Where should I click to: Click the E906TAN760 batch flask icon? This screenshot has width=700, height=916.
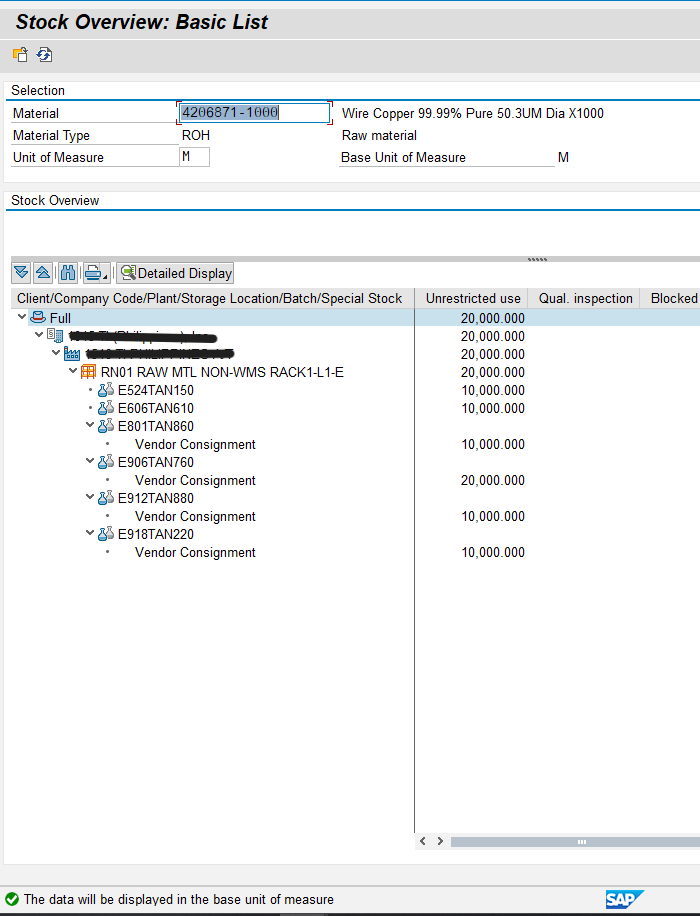(x=106, y=462)
